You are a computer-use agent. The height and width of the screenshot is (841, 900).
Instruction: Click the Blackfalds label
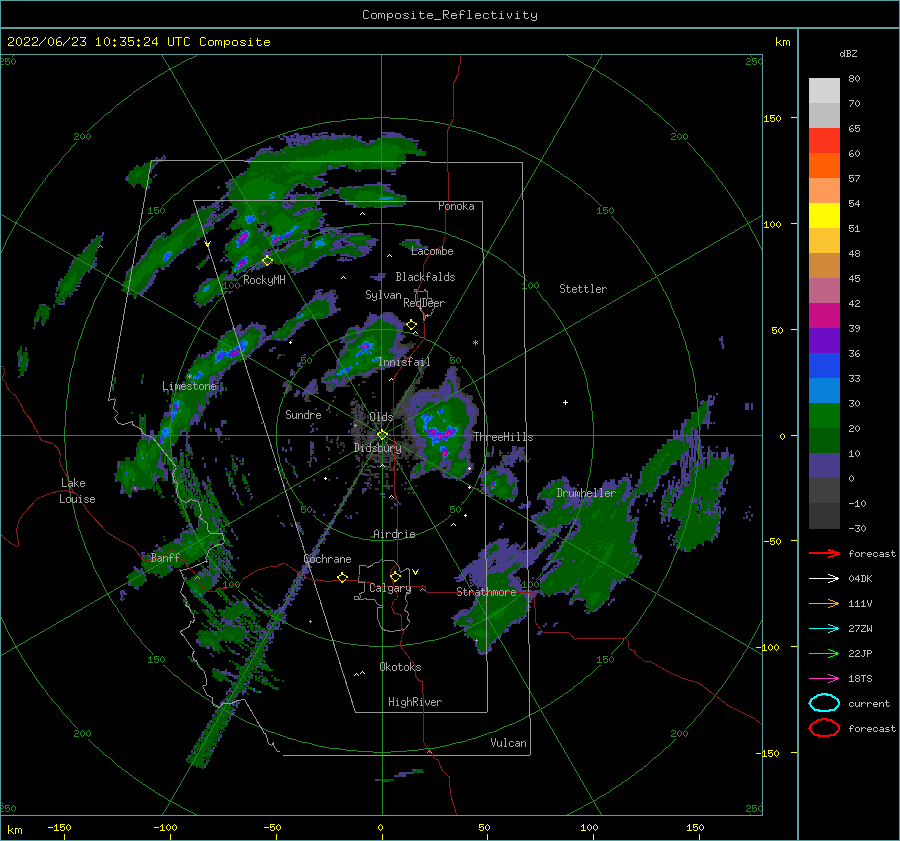[425, 277]
